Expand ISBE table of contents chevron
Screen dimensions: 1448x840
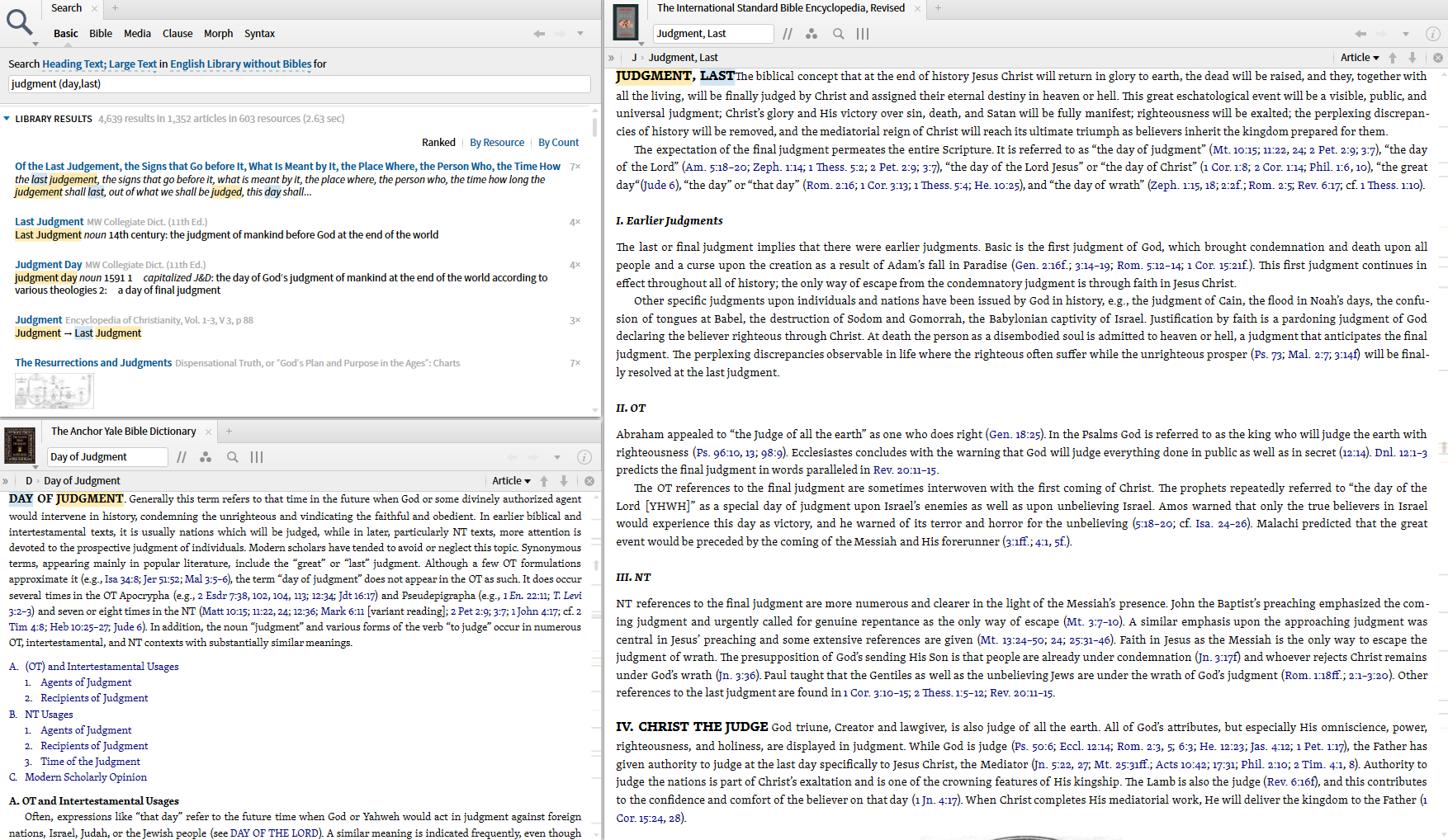click(611, 58)
